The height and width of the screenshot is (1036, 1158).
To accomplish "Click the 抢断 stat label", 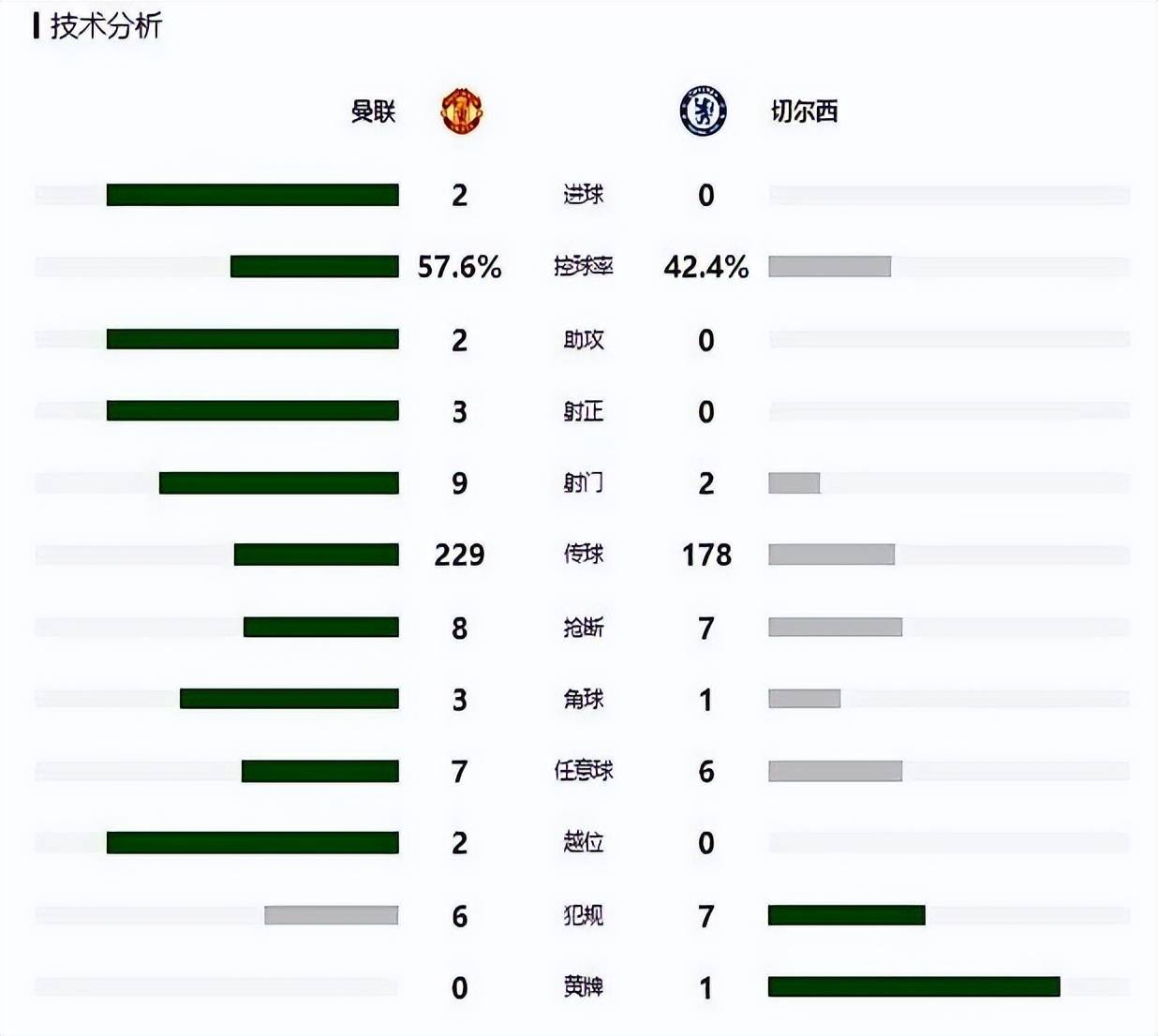I will click(x=583, y=627).
